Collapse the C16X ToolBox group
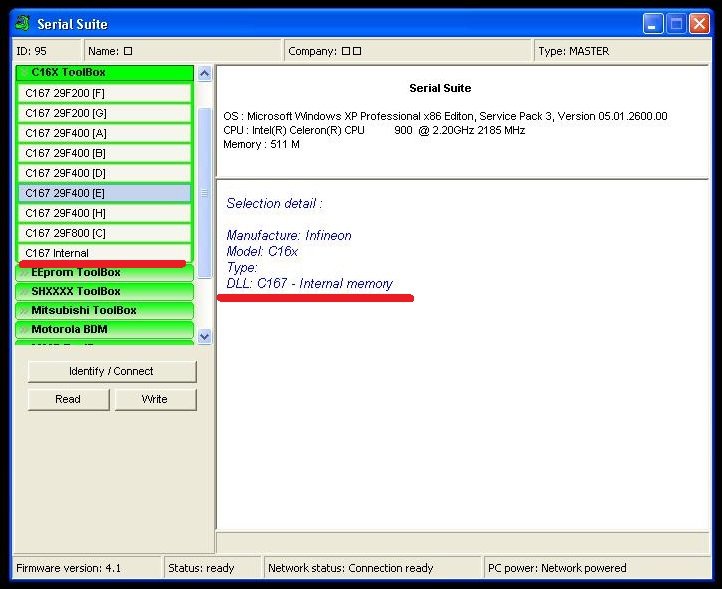 [104, 73]
